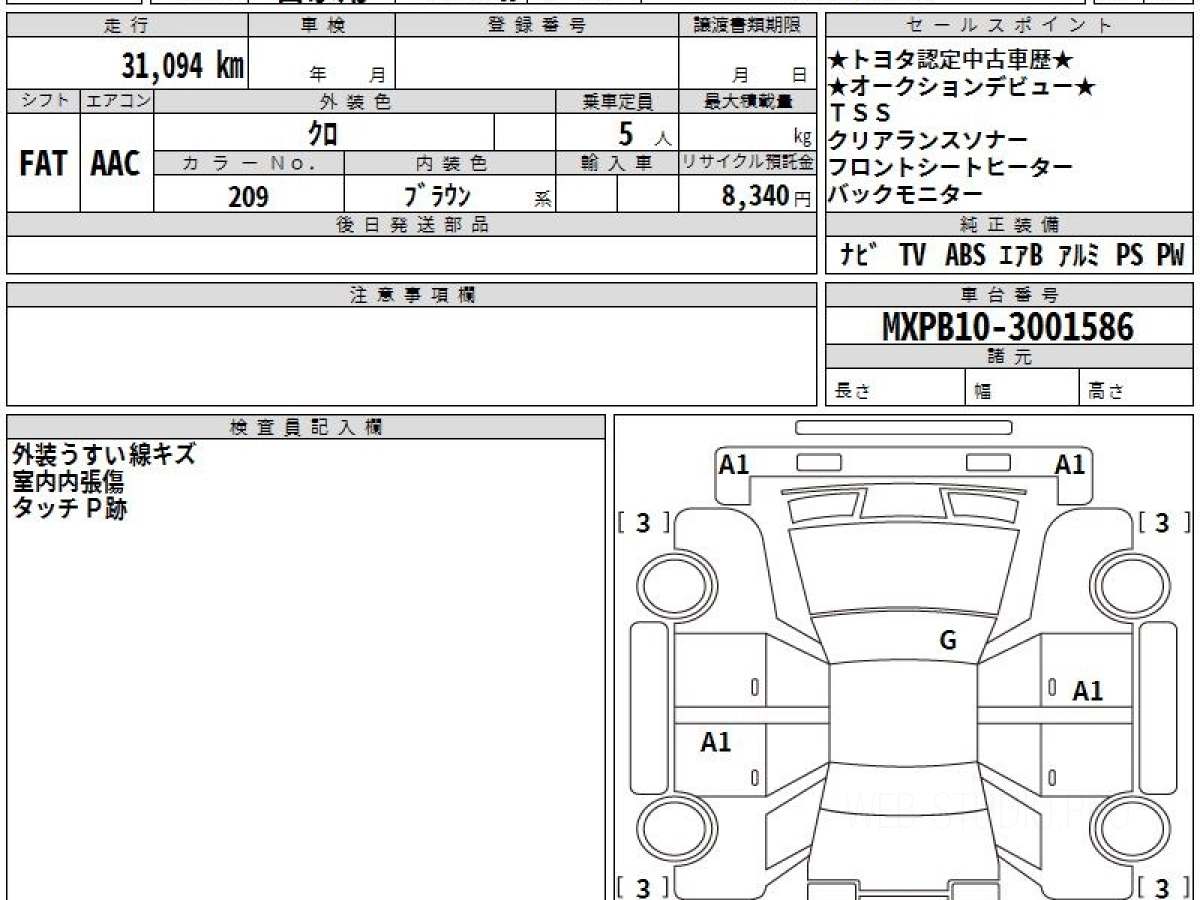
Task: Click the ★トヨタ認定中古車歴★ line
Action: tap(951, 62)
